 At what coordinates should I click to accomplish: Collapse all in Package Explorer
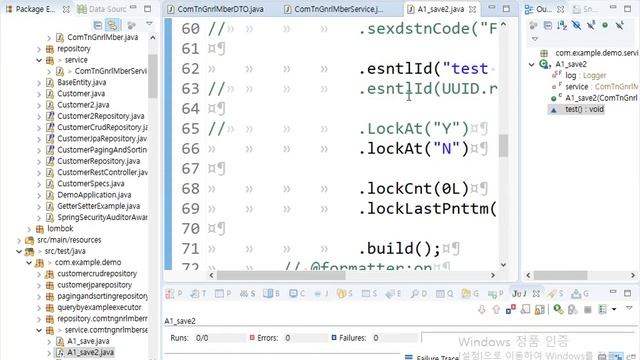pyautogui.click(x=98, y=25)
